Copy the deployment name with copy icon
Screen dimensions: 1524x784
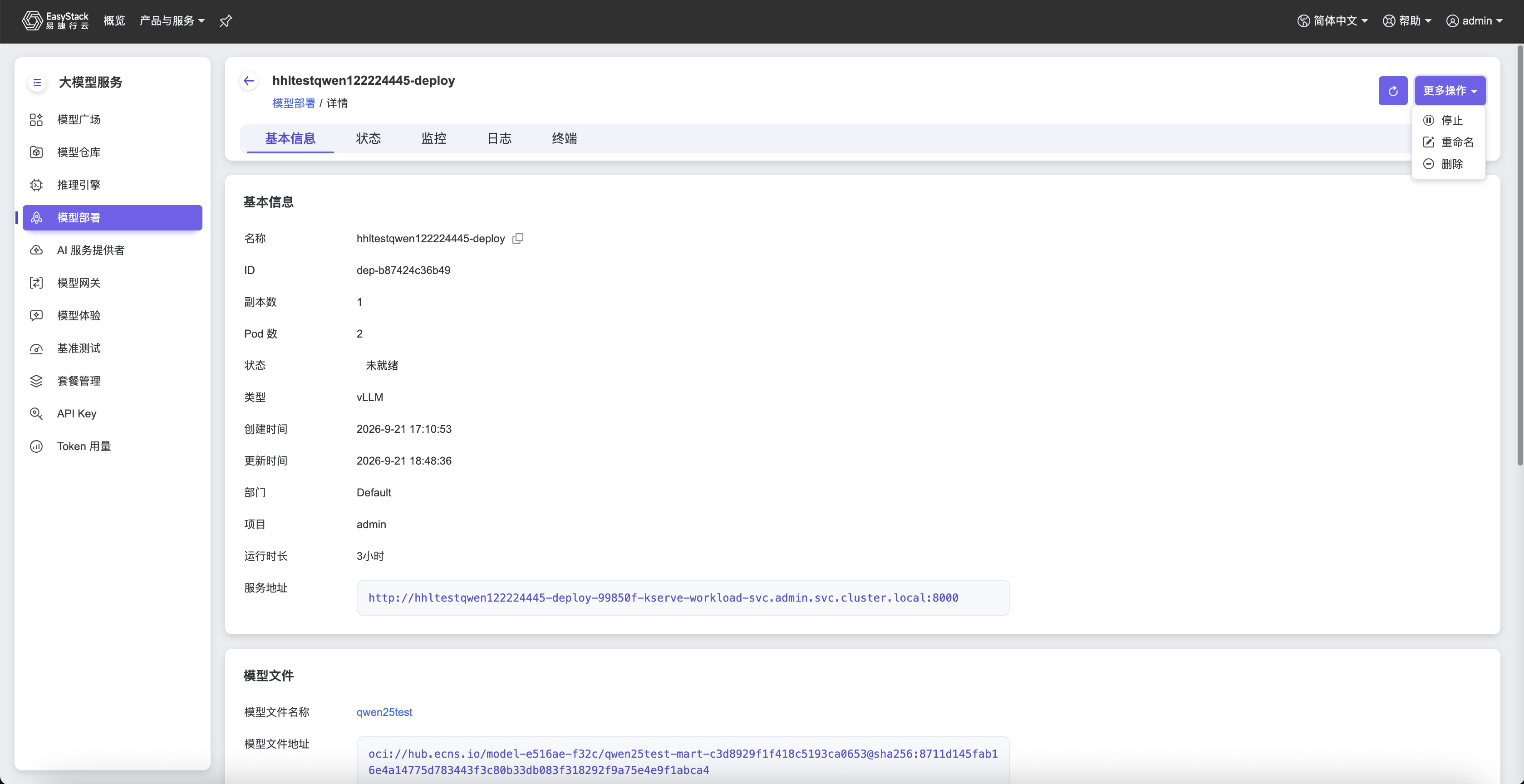[x=518, y=238]
